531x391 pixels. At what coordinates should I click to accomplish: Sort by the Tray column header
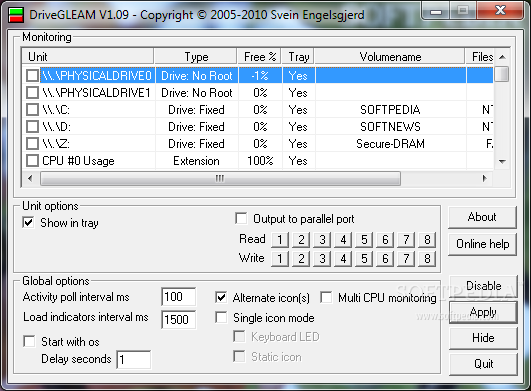pyautogui.click(x=298, y=57)
